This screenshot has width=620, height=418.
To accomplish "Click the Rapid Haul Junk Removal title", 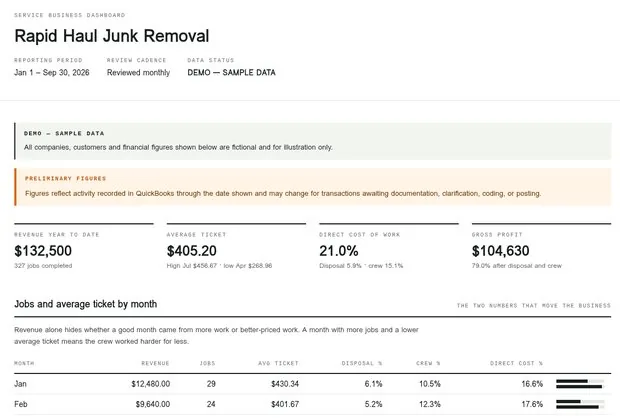I will click(x=112, y=36).
